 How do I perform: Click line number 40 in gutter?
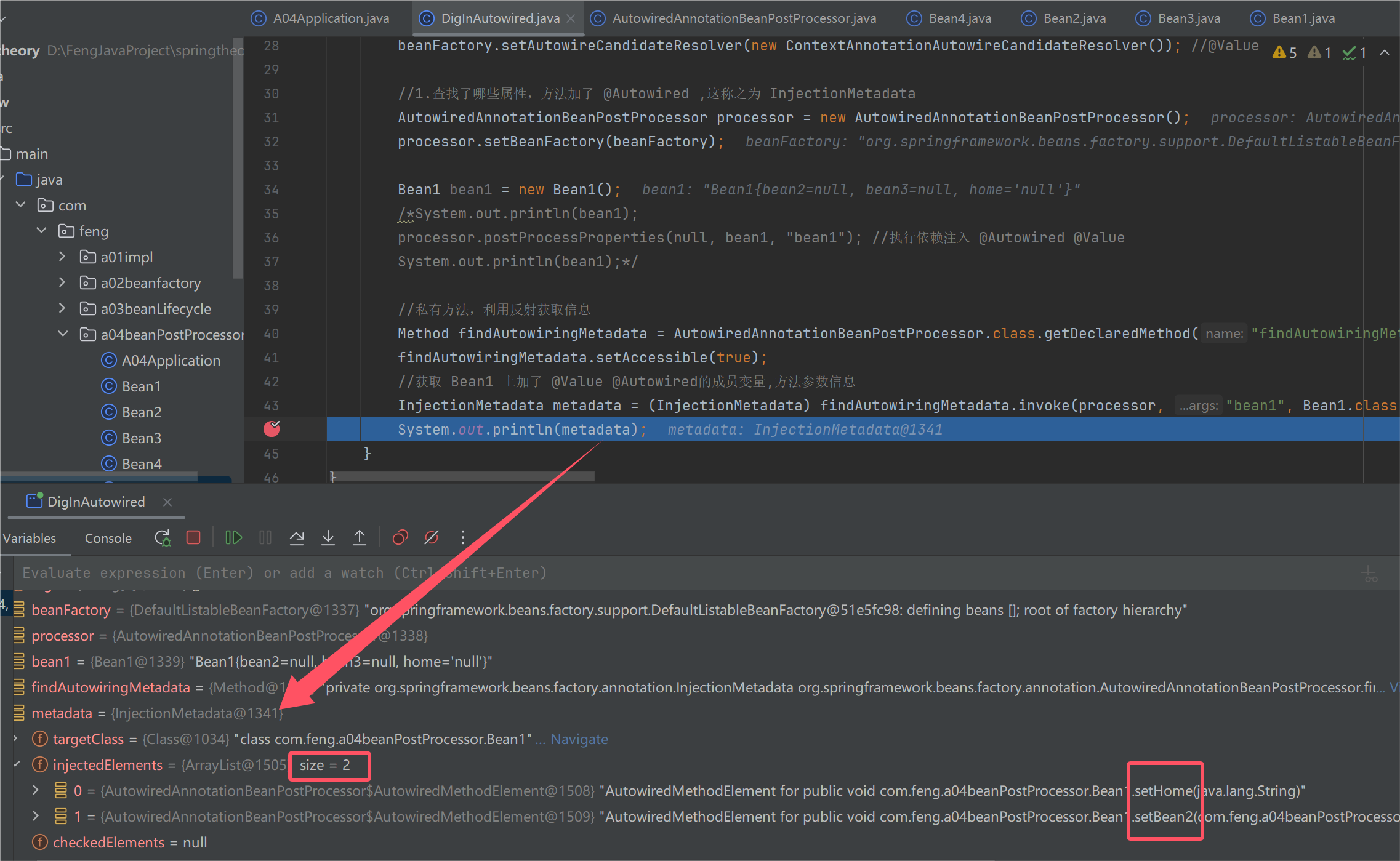(271, 334)
